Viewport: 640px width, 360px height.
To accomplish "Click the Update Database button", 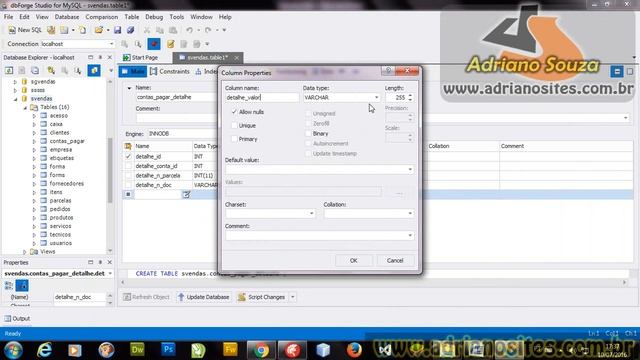I will (x=204, y=297).
